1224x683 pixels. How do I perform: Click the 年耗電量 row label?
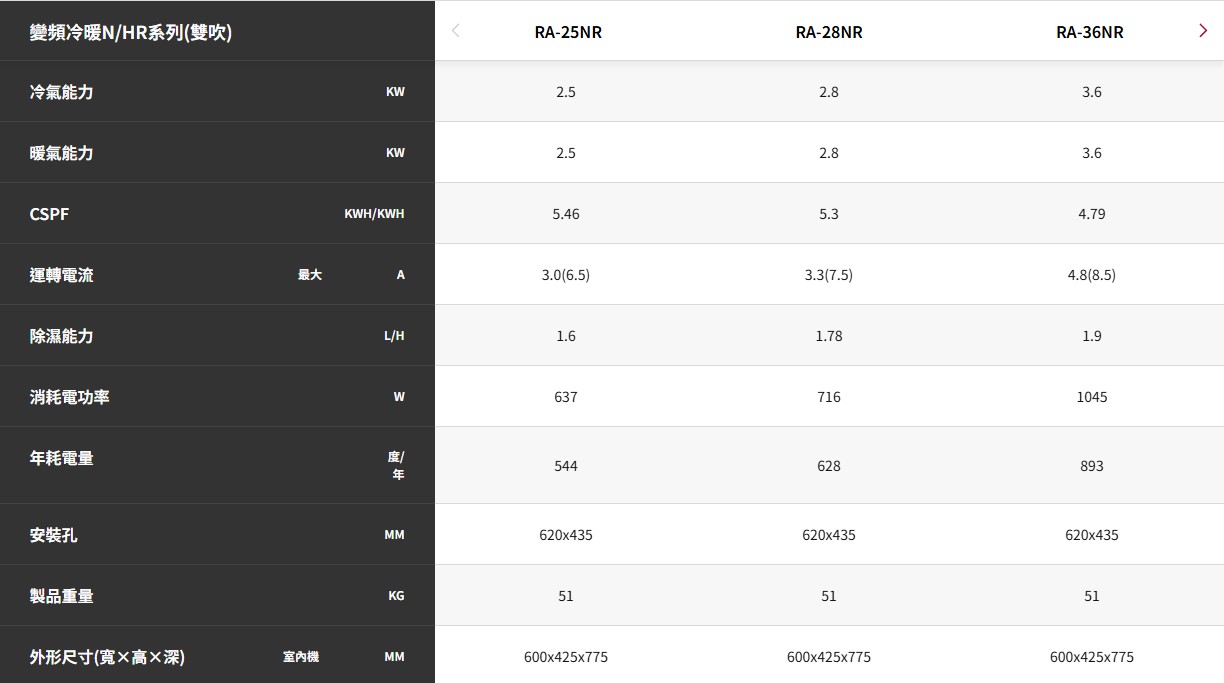pyautogui.click(x=62, y=458)
